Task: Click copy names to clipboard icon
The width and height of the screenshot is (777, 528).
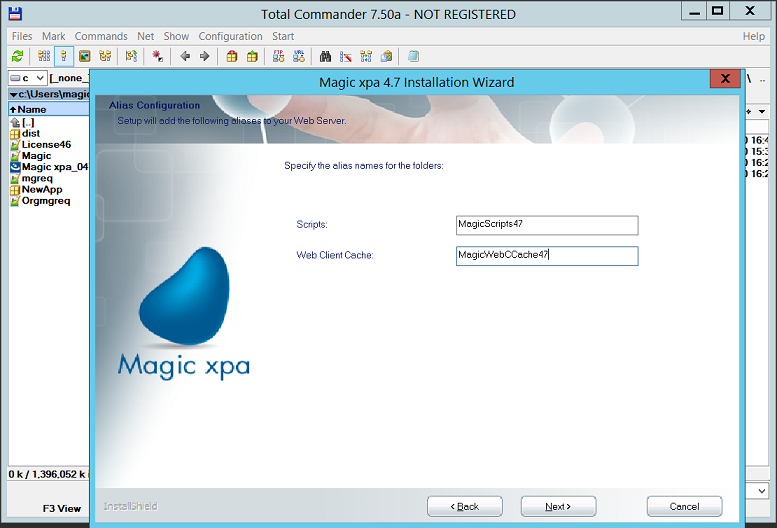Action: pos(387,56)
